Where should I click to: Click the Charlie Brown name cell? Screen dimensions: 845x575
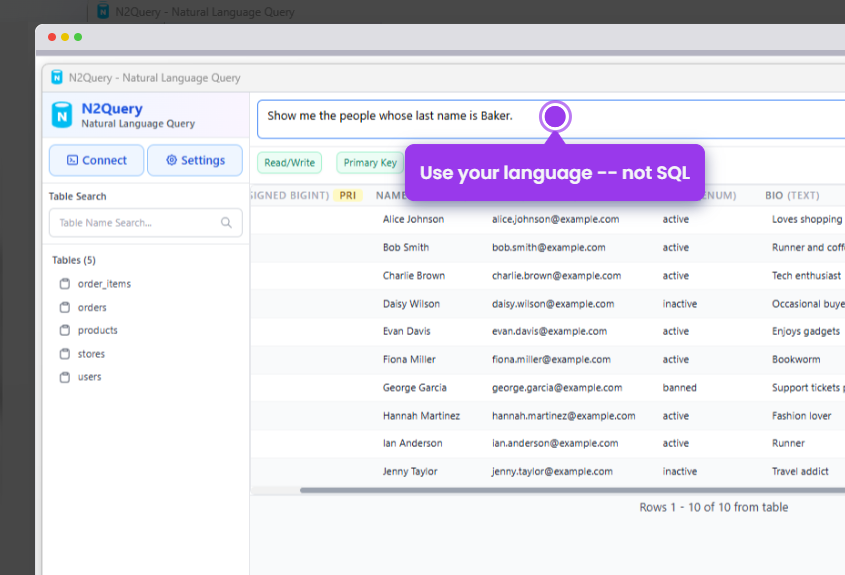[x=414, y=275]
